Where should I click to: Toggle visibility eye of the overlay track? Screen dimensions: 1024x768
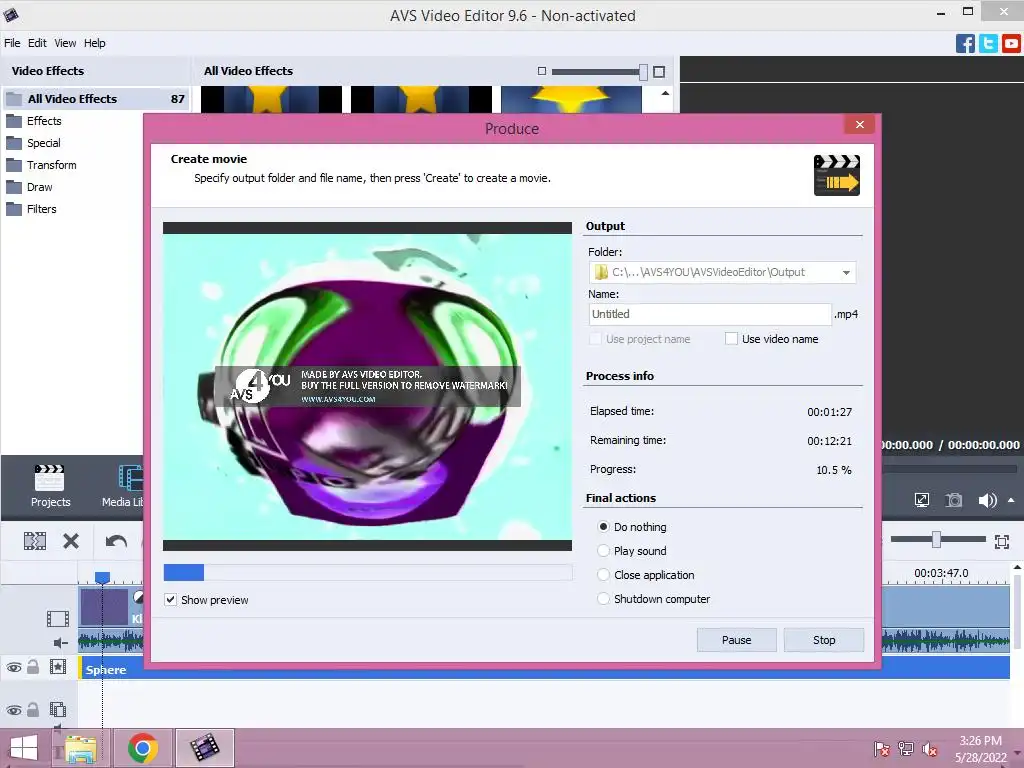14,710
